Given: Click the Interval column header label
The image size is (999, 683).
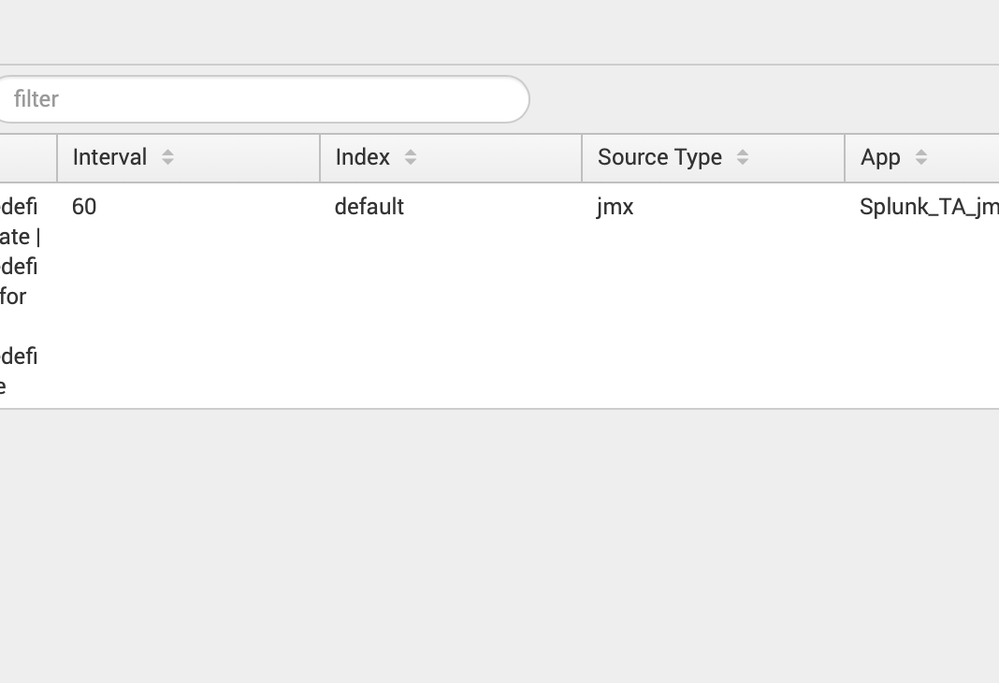Looking at the screenshot, I should [x=110, y=157].
